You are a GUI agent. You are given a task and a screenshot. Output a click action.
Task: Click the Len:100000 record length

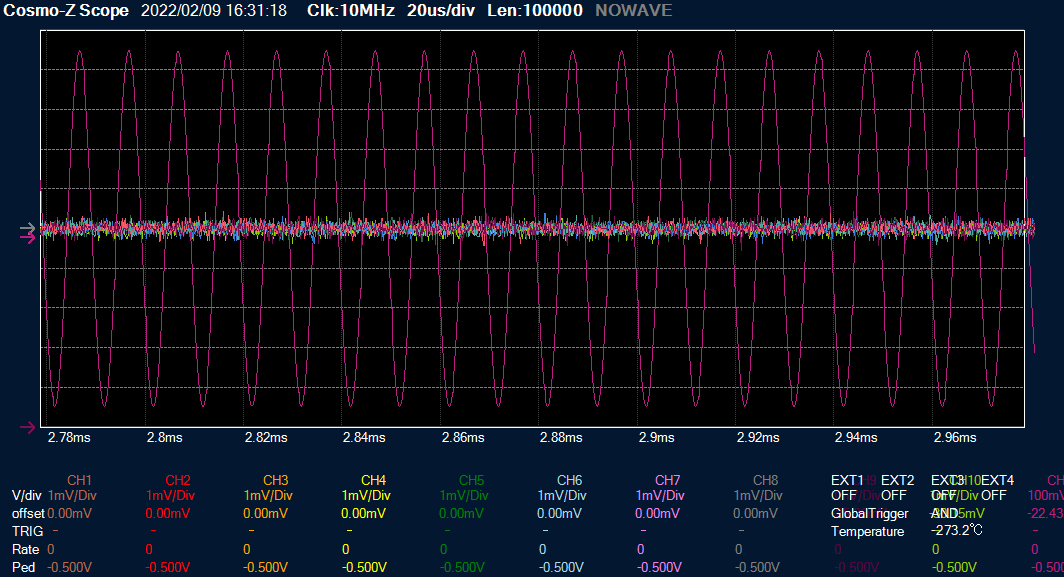pos(535,11)
